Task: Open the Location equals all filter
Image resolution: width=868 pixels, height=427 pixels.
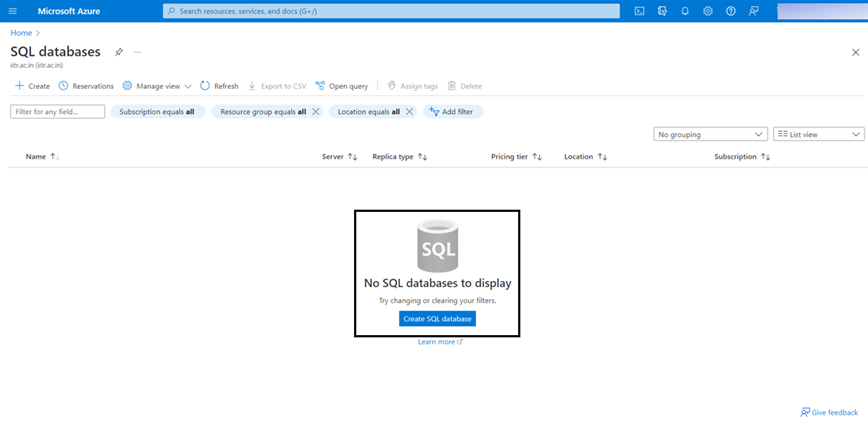Action: pos(369,111)
